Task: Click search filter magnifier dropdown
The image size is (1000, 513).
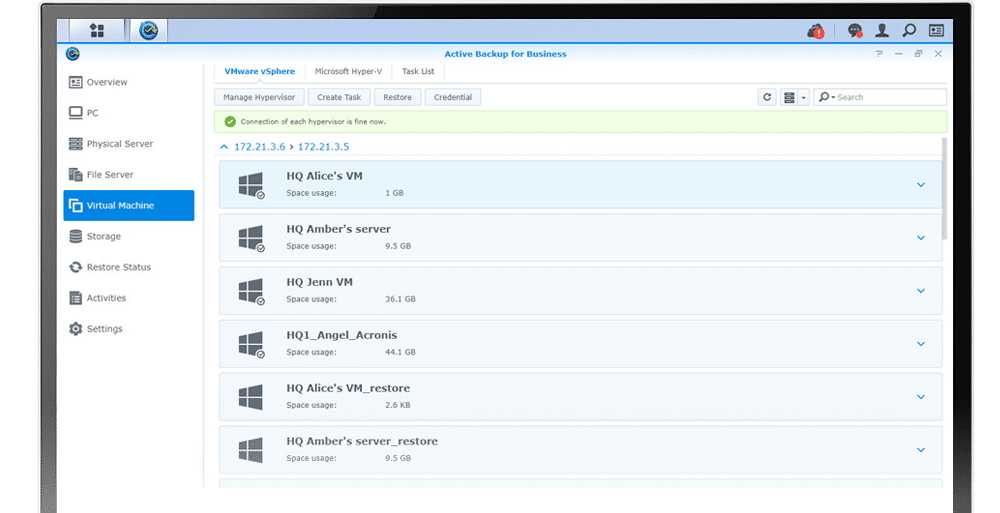Action: 827,97
